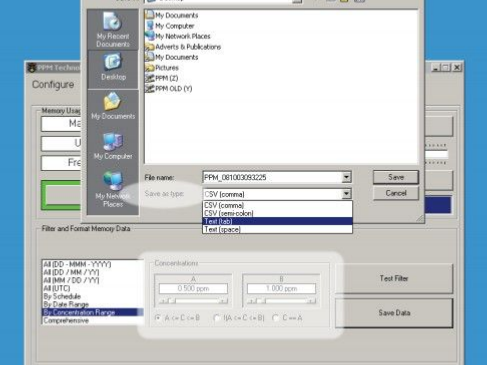Screen dimensions: 487x366
Task: Expand the File name dropdown arrow
Action: pyautogui.click(x=346, y=177)
